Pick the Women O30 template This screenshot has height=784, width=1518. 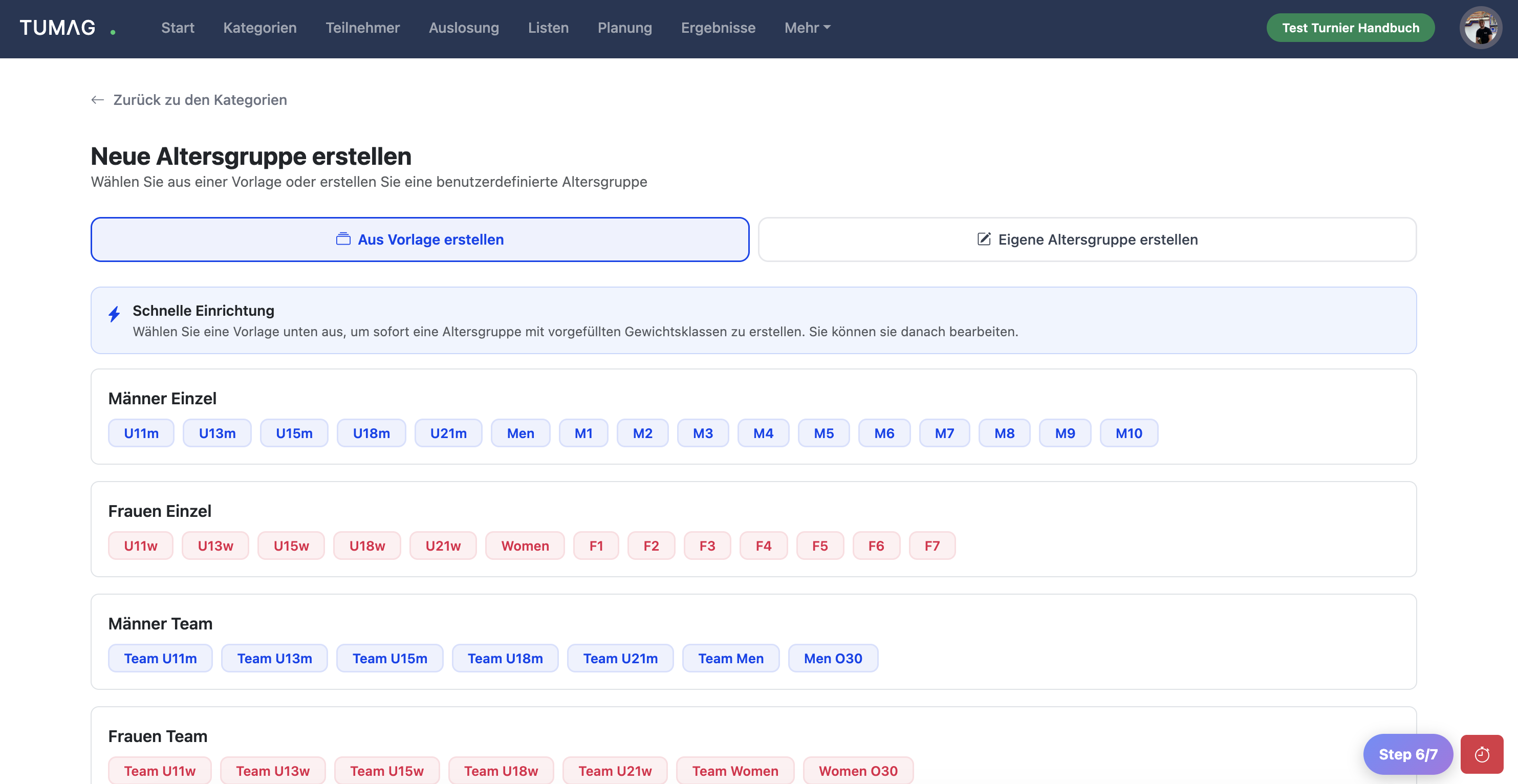858,771
